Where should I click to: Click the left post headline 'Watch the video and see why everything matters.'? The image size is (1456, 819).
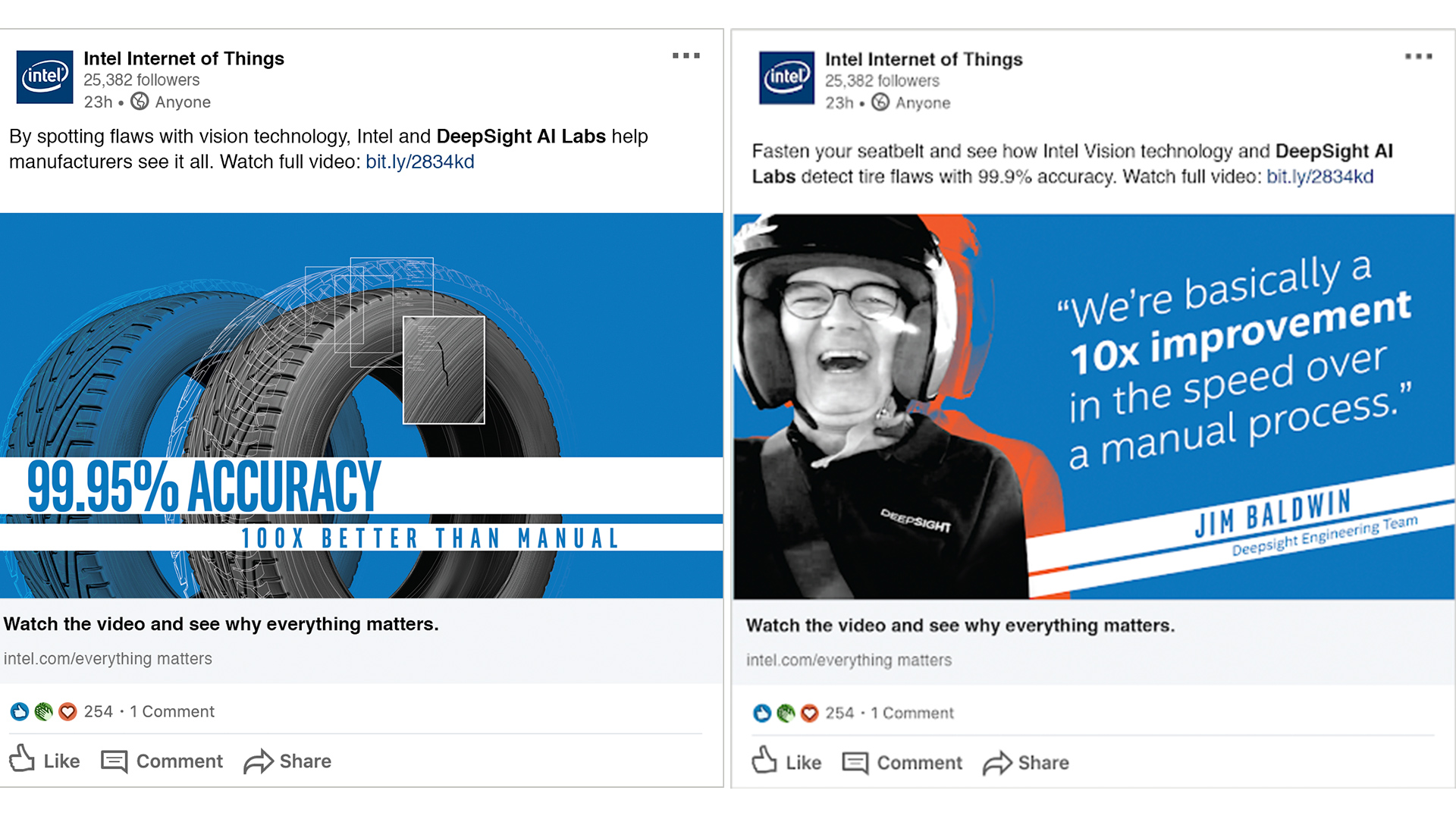coord(221,624)
